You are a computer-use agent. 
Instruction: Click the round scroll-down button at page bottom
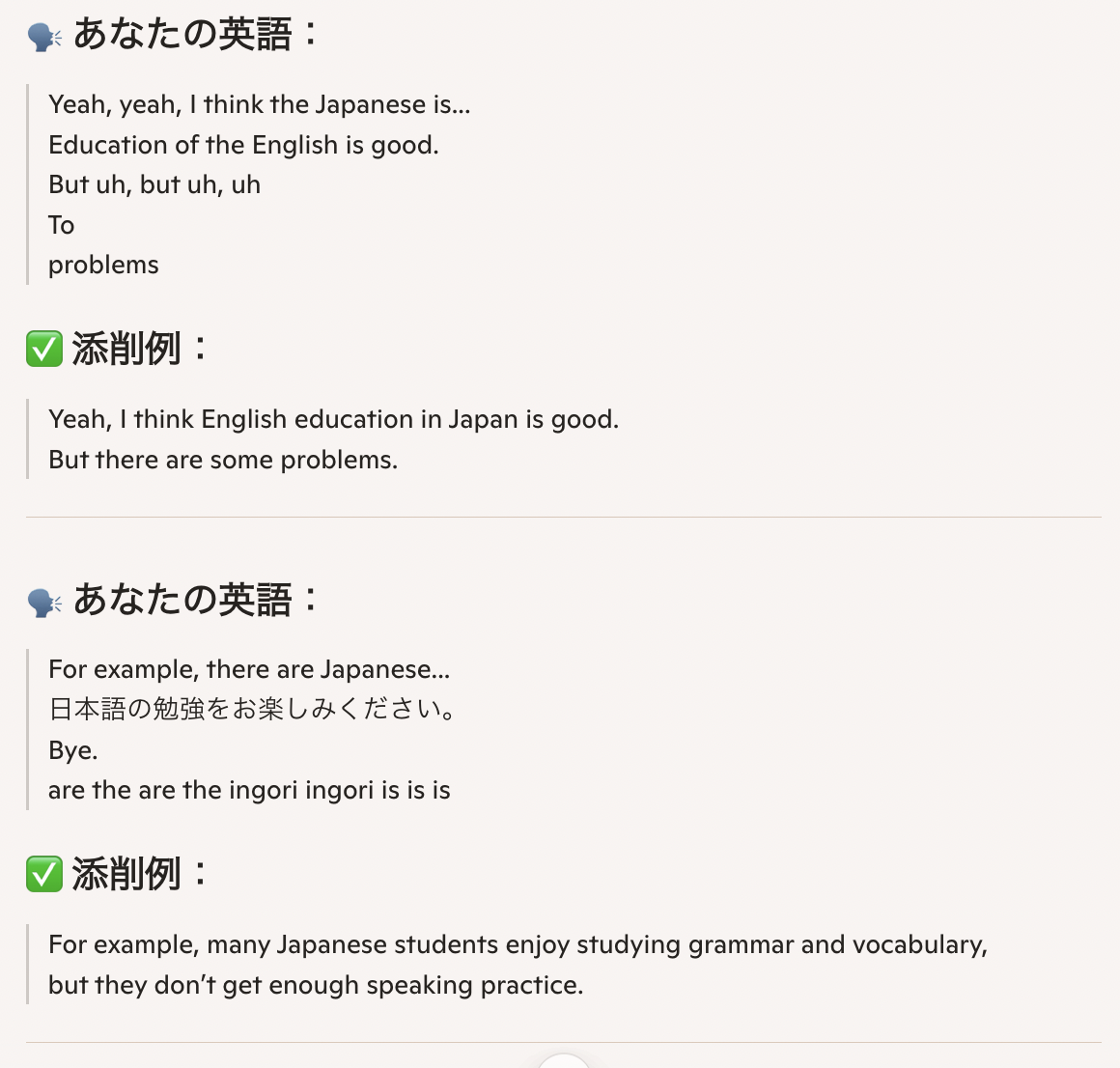564,1061
